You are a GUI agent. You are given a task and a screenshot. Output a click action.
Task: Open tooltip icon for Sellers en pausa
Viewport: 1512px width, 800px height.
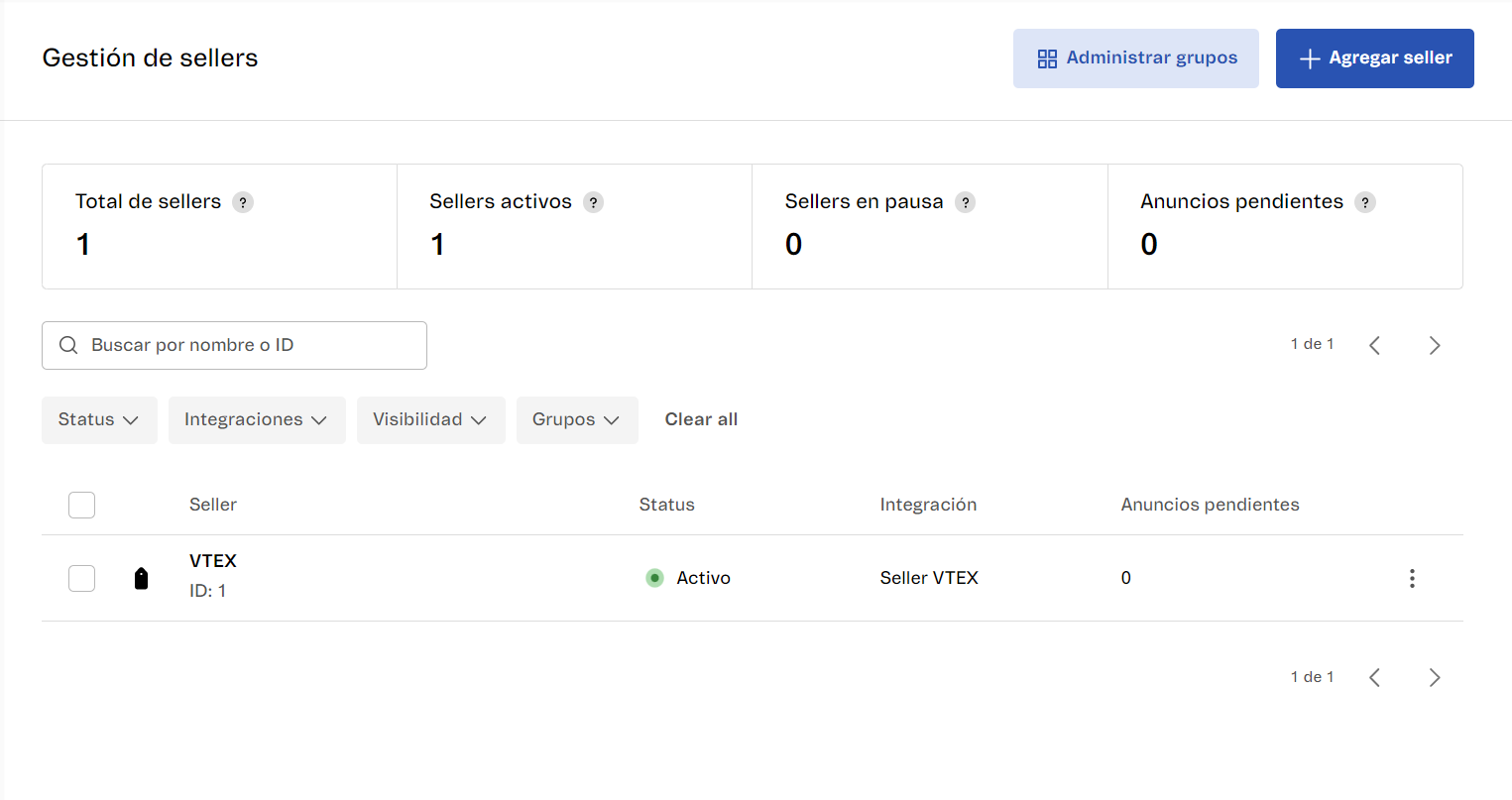click(x=965, y=202)
